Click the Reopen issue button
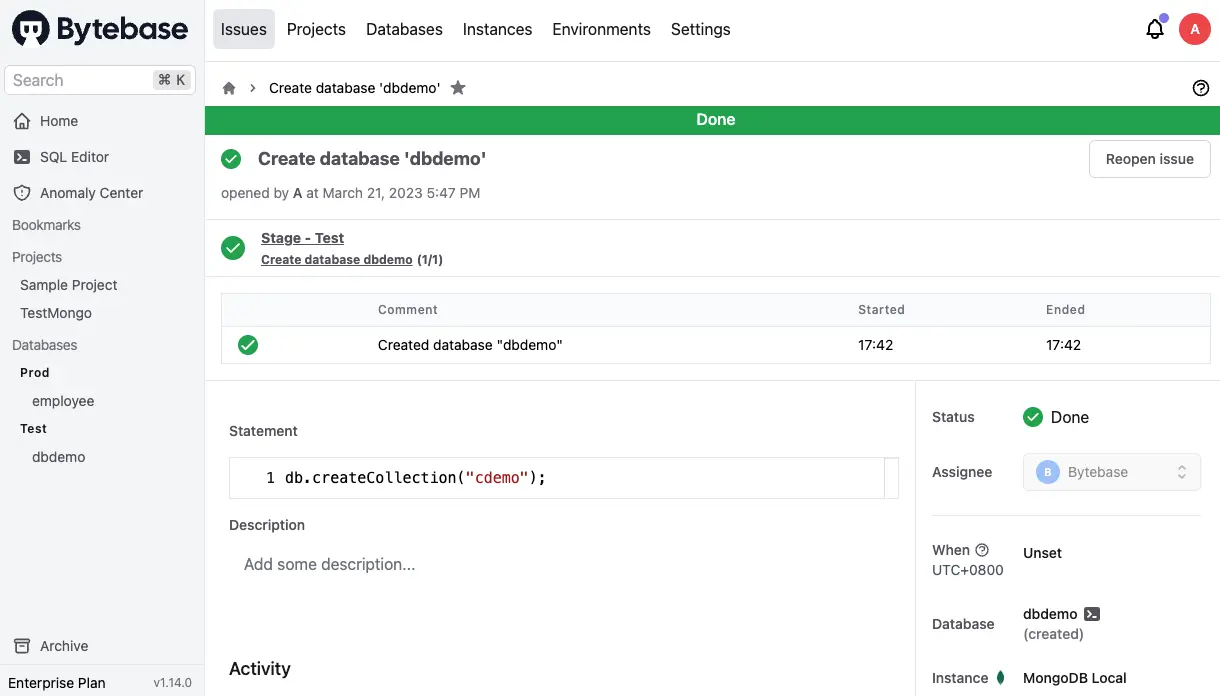This screenshot has height=696, width=1220. (x=1149, y=159)
